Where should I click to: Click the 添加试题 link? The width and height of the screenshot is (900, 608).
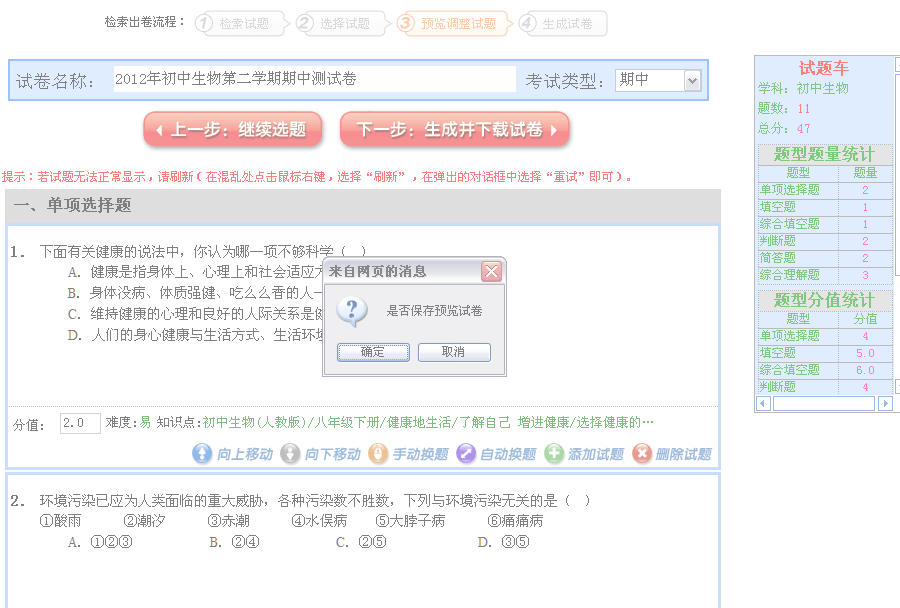pos(596,454)
